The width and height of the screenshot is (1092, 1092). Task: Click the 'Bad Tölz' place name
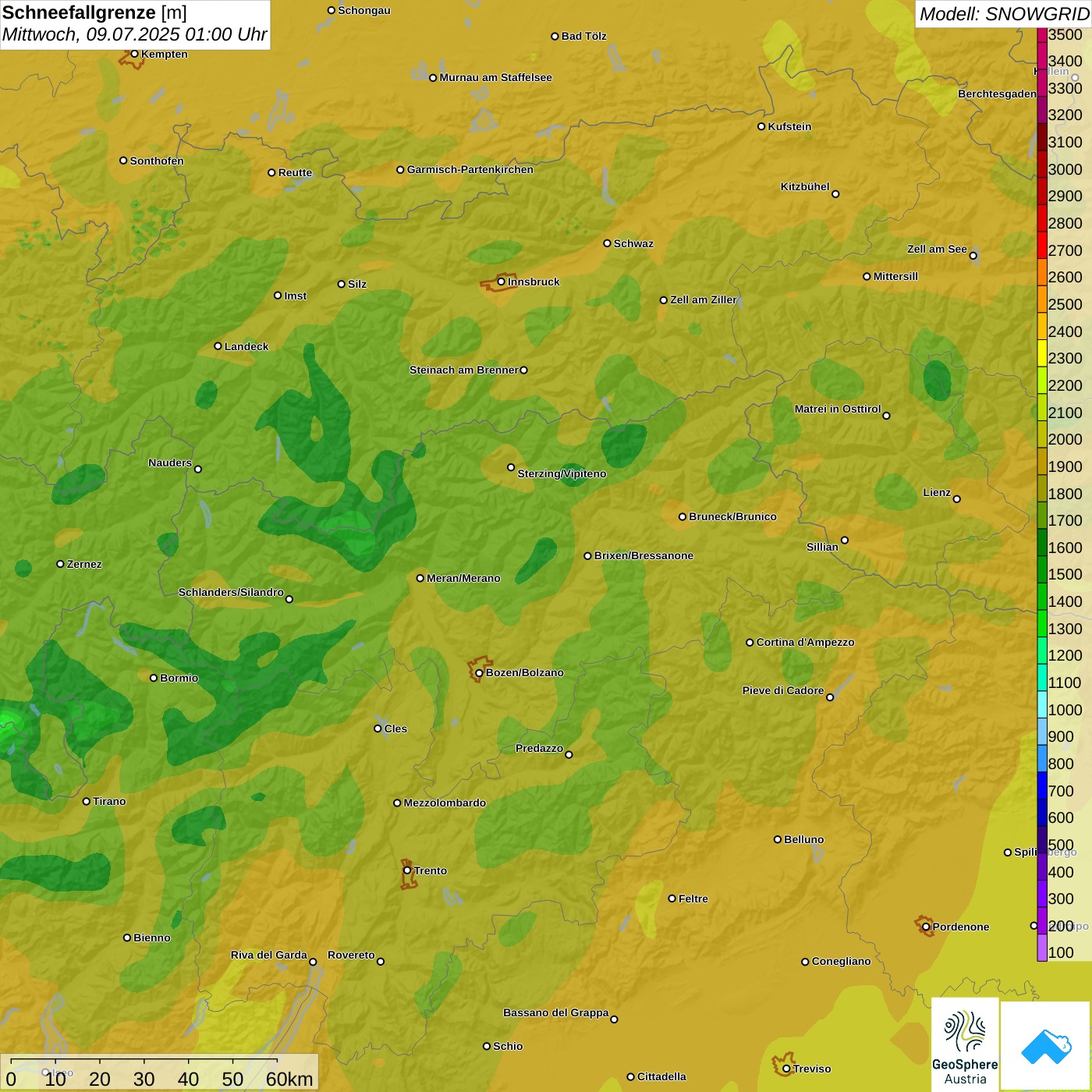tap(584, 36)
